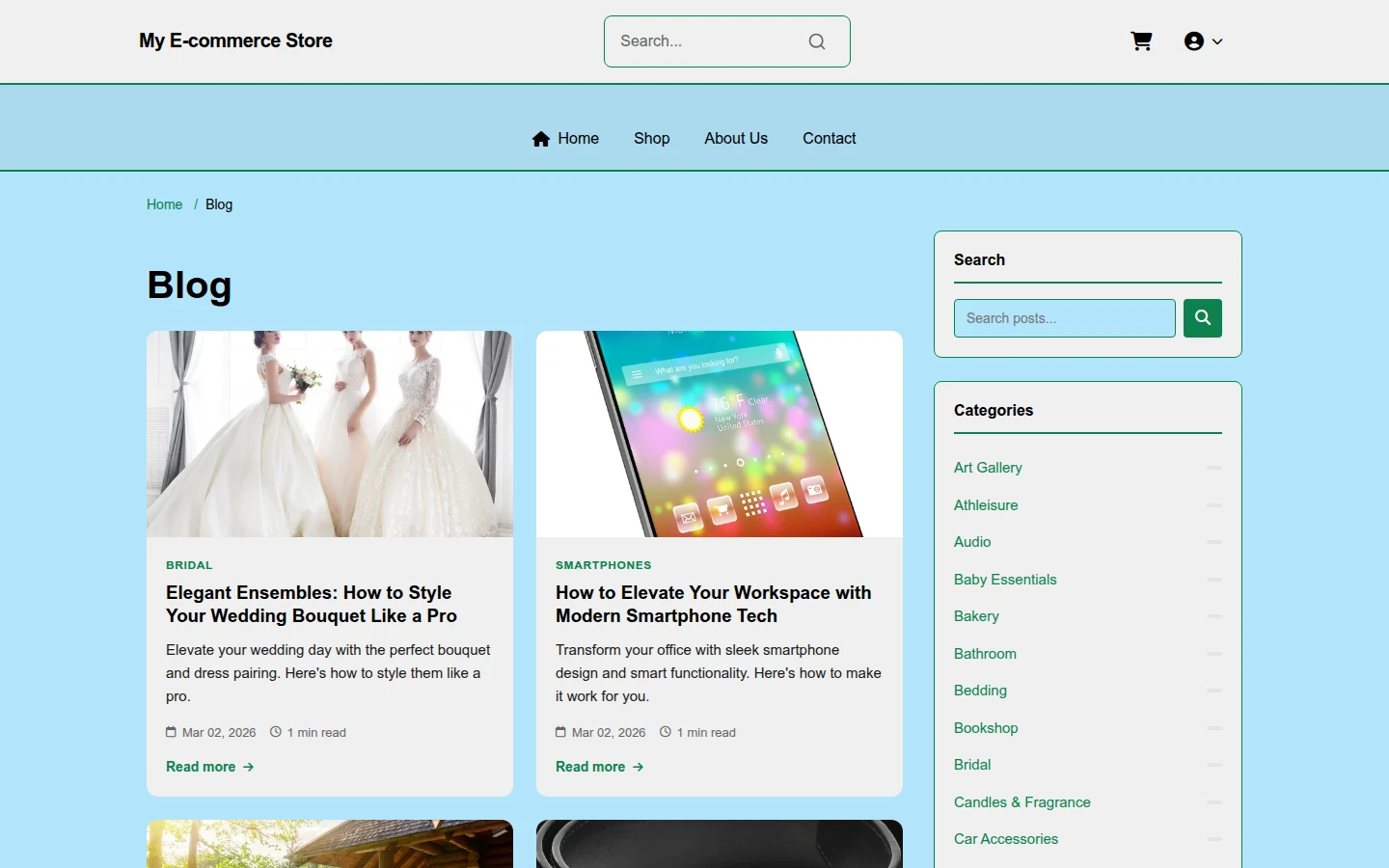The width and height of the screenshot is (1389, 868).
Task: Select the Bathroom category
Action: [985, 654]
